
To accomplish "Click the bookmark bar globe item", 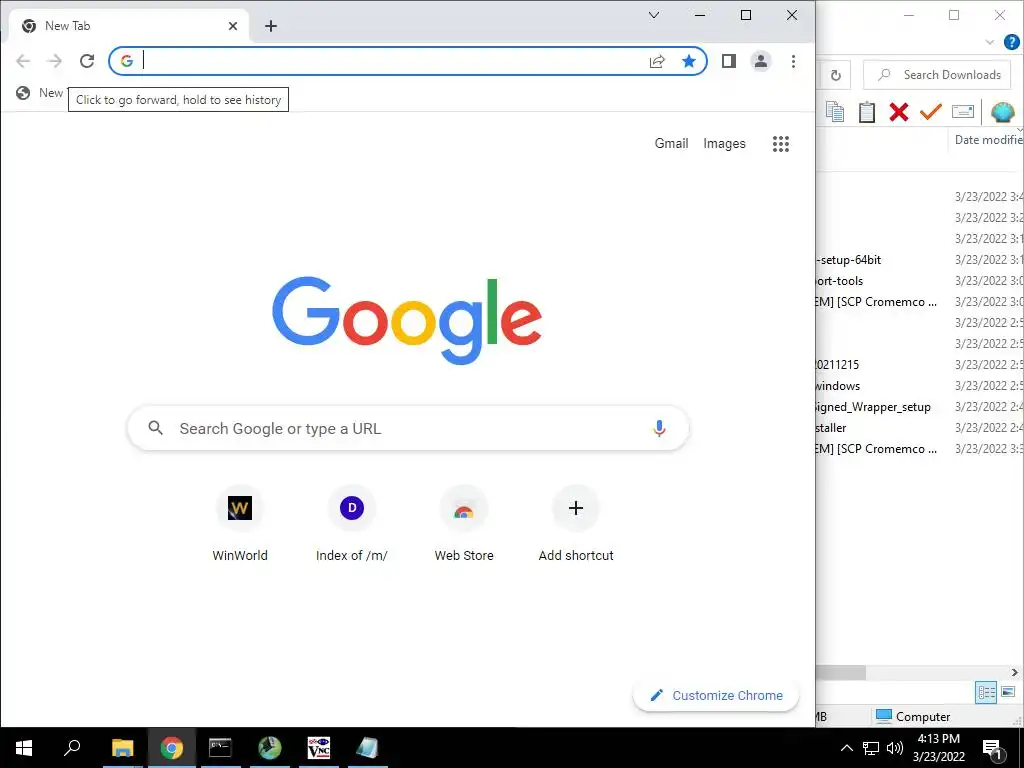I will (39, 93).
